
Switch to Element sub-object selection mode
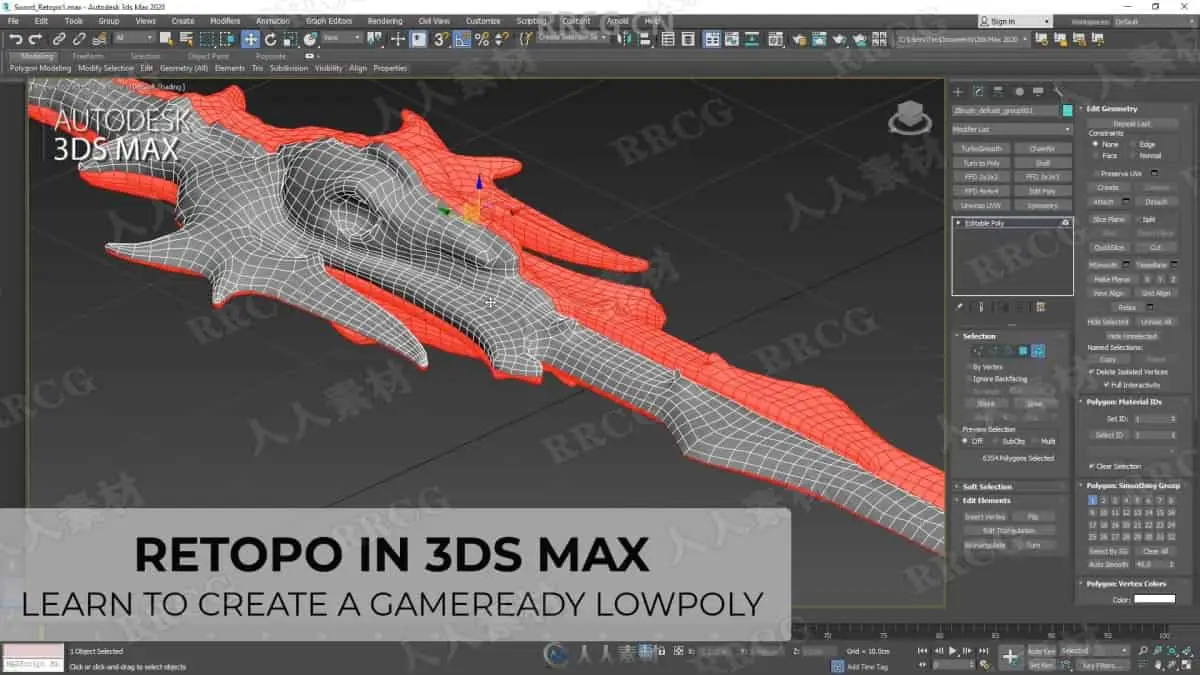pyautogui.click(x=1038, y=351)
